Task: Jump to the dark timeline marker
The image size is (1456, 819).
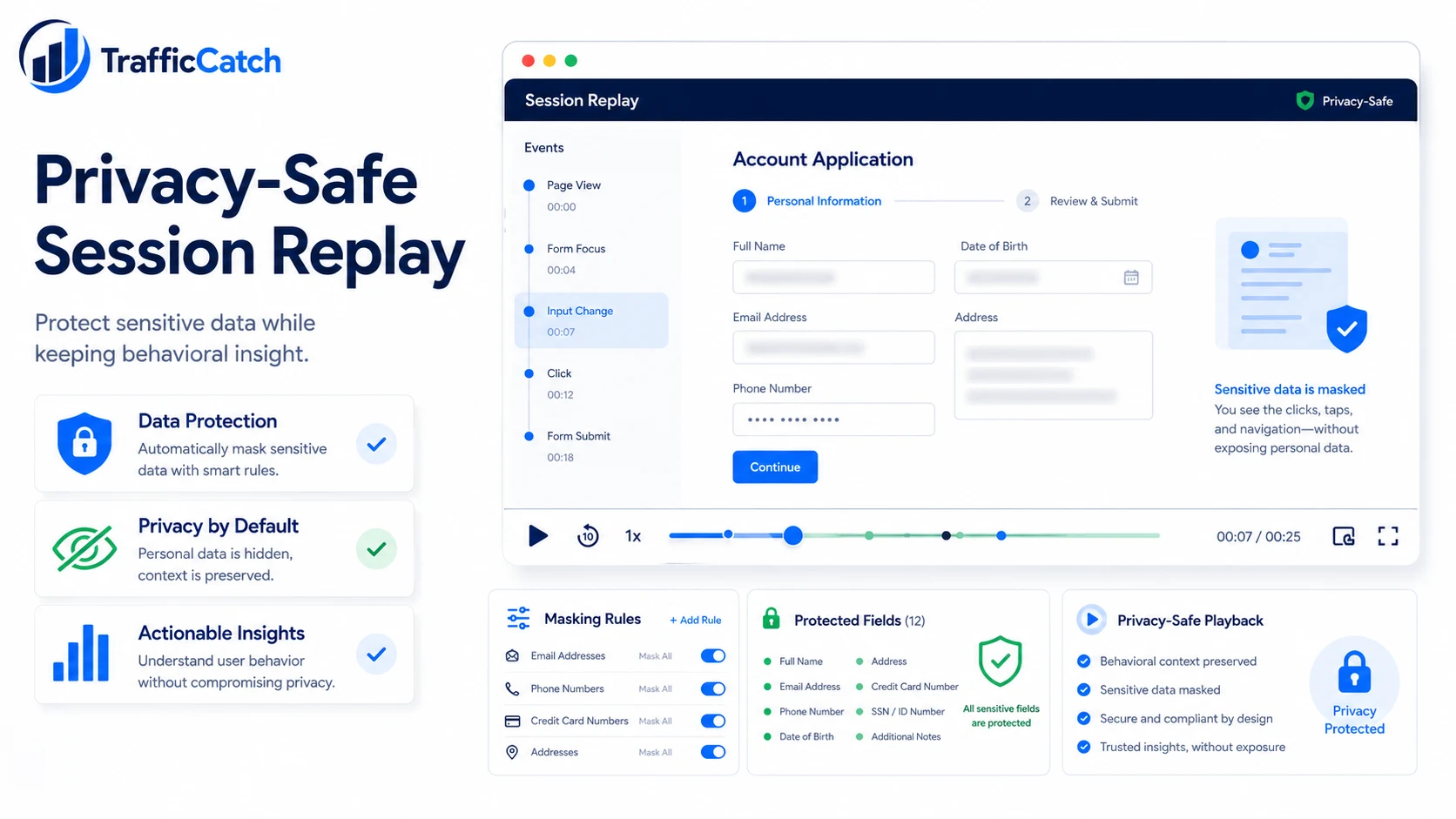Action: [946, 536]
